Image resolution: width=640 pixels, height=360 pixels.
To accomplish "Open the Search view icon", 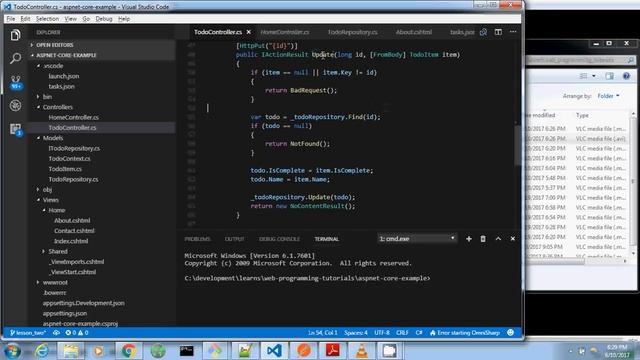I will point(16,58).
